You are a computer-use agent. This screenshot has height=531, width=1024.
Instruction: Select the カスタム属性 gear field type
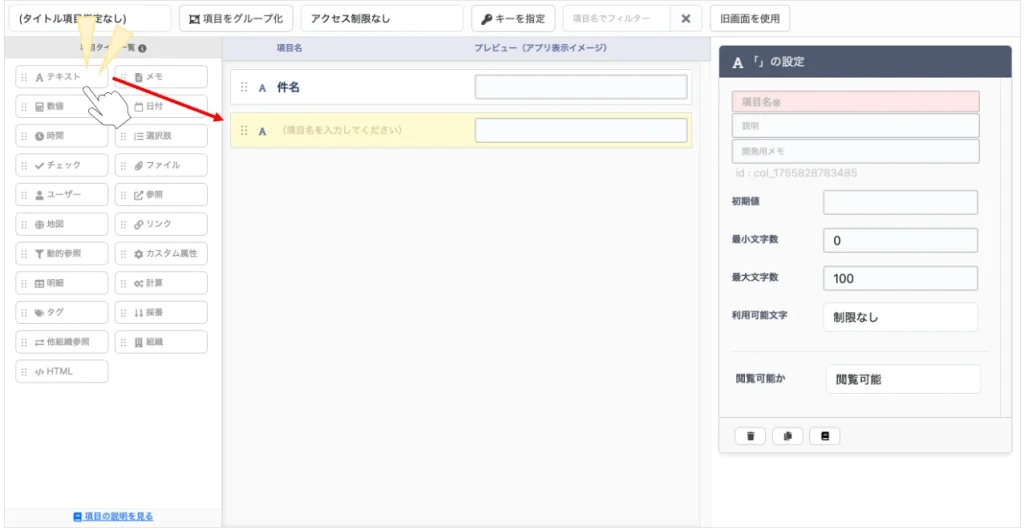click(x=161, y=254)
